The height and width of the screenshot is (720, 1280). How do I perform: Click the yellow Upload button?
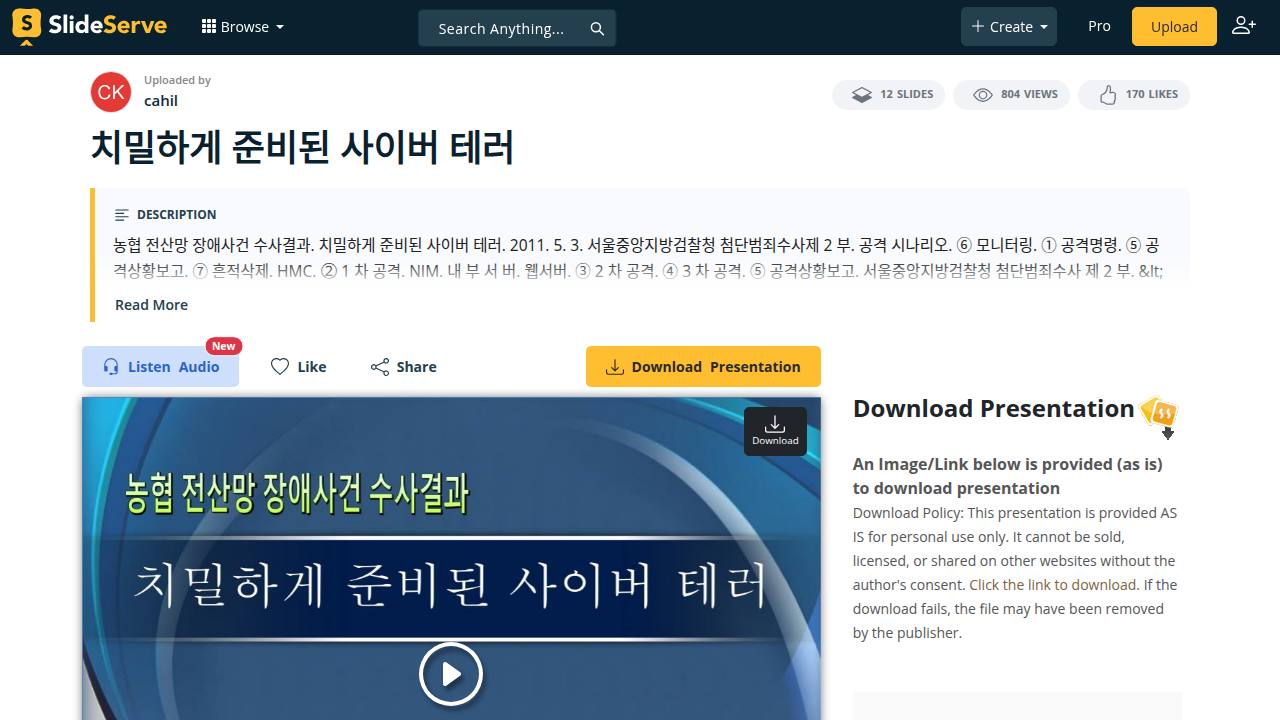[1174, 27]
